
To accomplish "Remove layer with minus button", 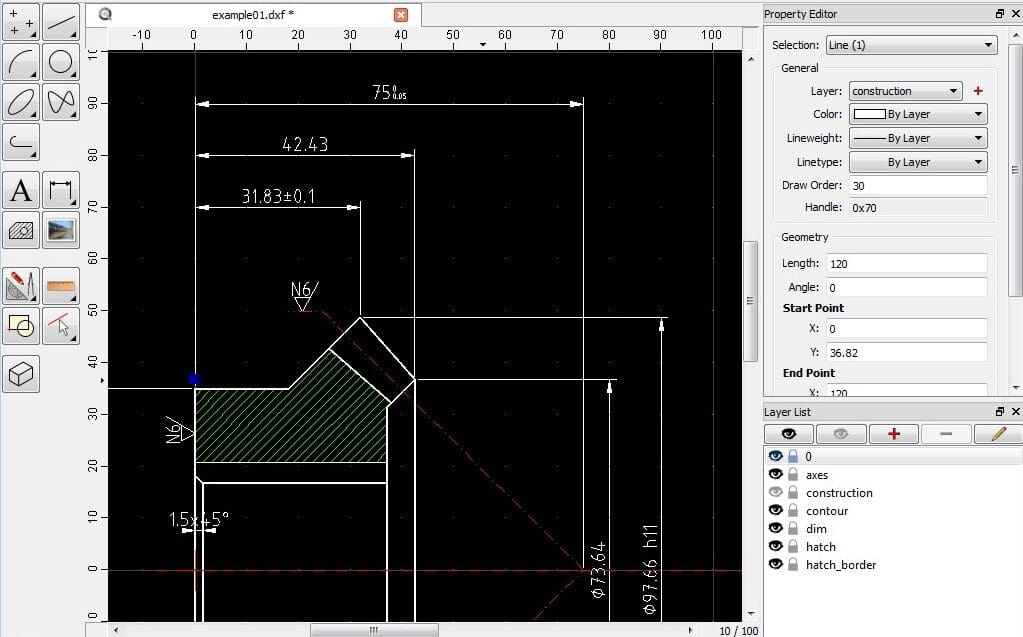I will (946, 434).
